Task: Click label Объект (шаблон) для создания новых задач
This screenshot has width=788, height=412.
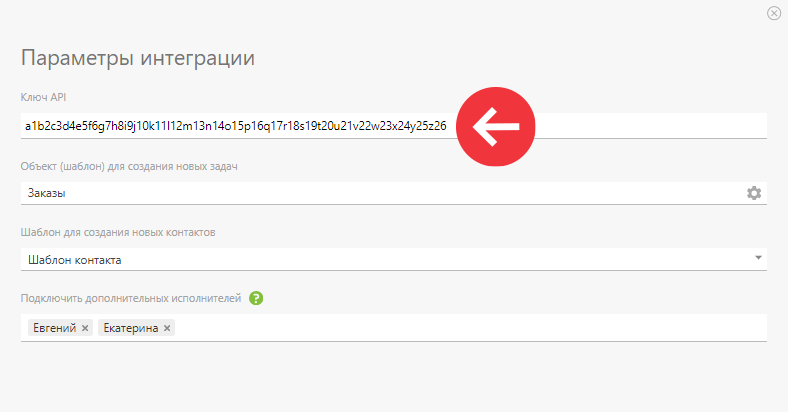Action: [x=129, y=166]
